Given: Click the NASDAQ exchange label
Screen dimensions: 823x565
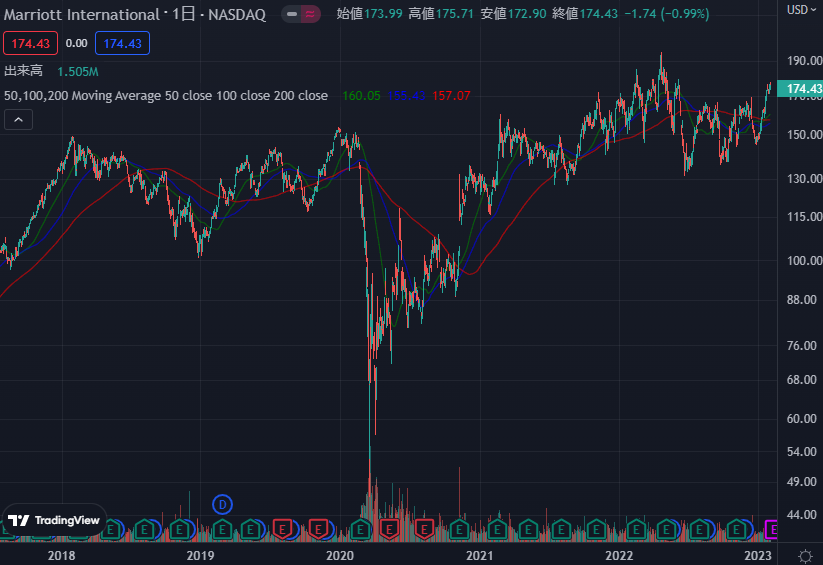Looking at the screenshot, I should (237, 15).
